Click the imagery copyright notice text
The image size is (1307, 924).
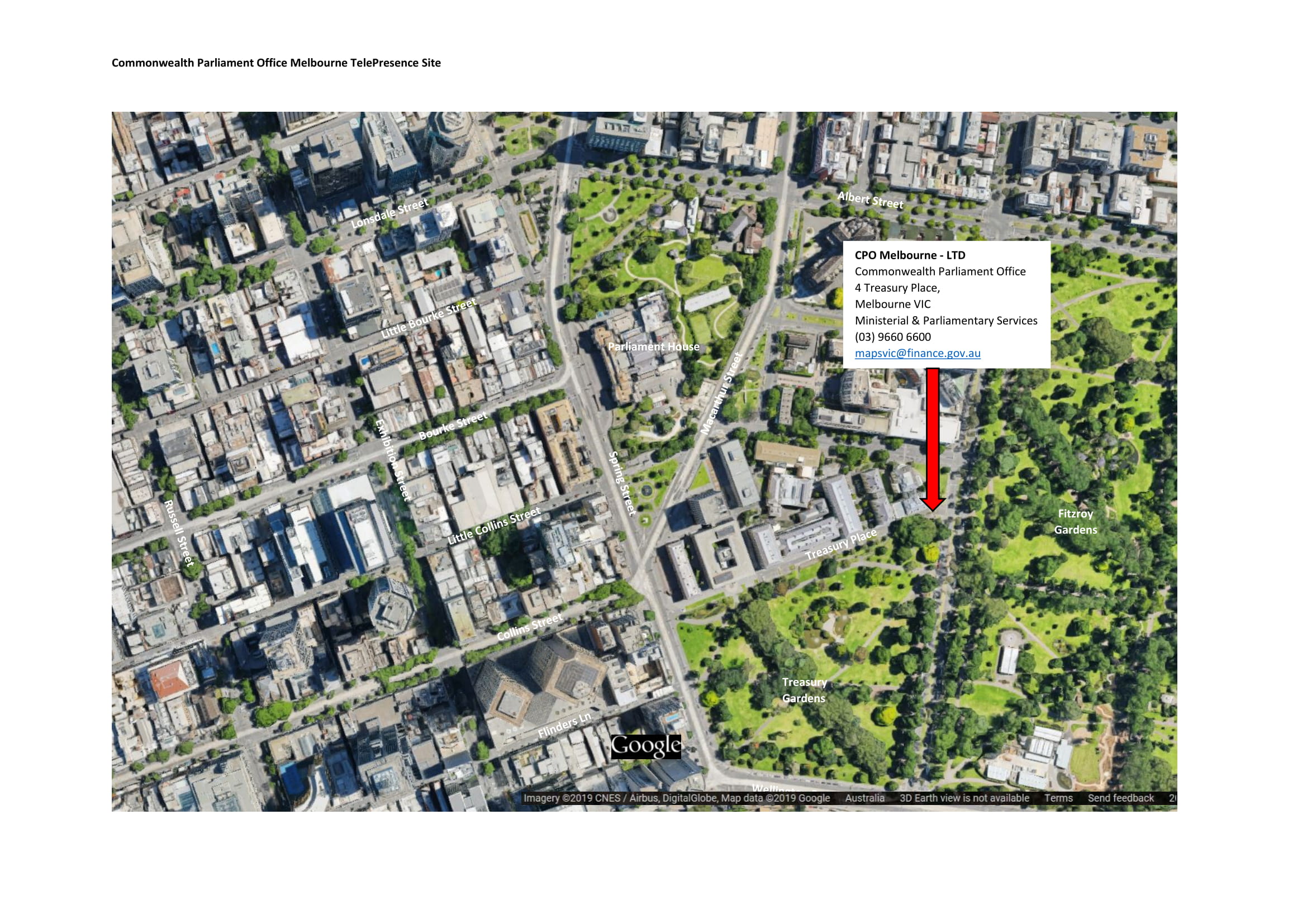[677, 798]
